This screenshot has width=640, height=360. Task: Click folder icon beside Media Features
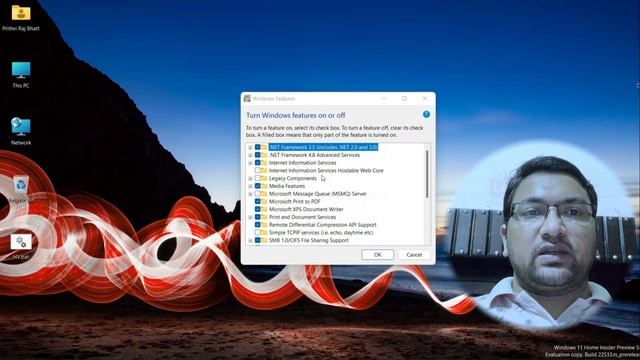[x=264, y=186]
